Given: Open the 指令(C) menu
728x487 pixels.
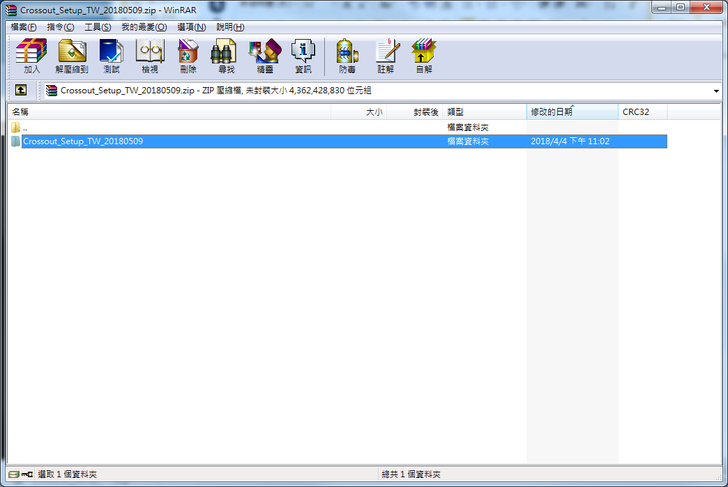Looking at the screenshot, I should coord(60,27).
